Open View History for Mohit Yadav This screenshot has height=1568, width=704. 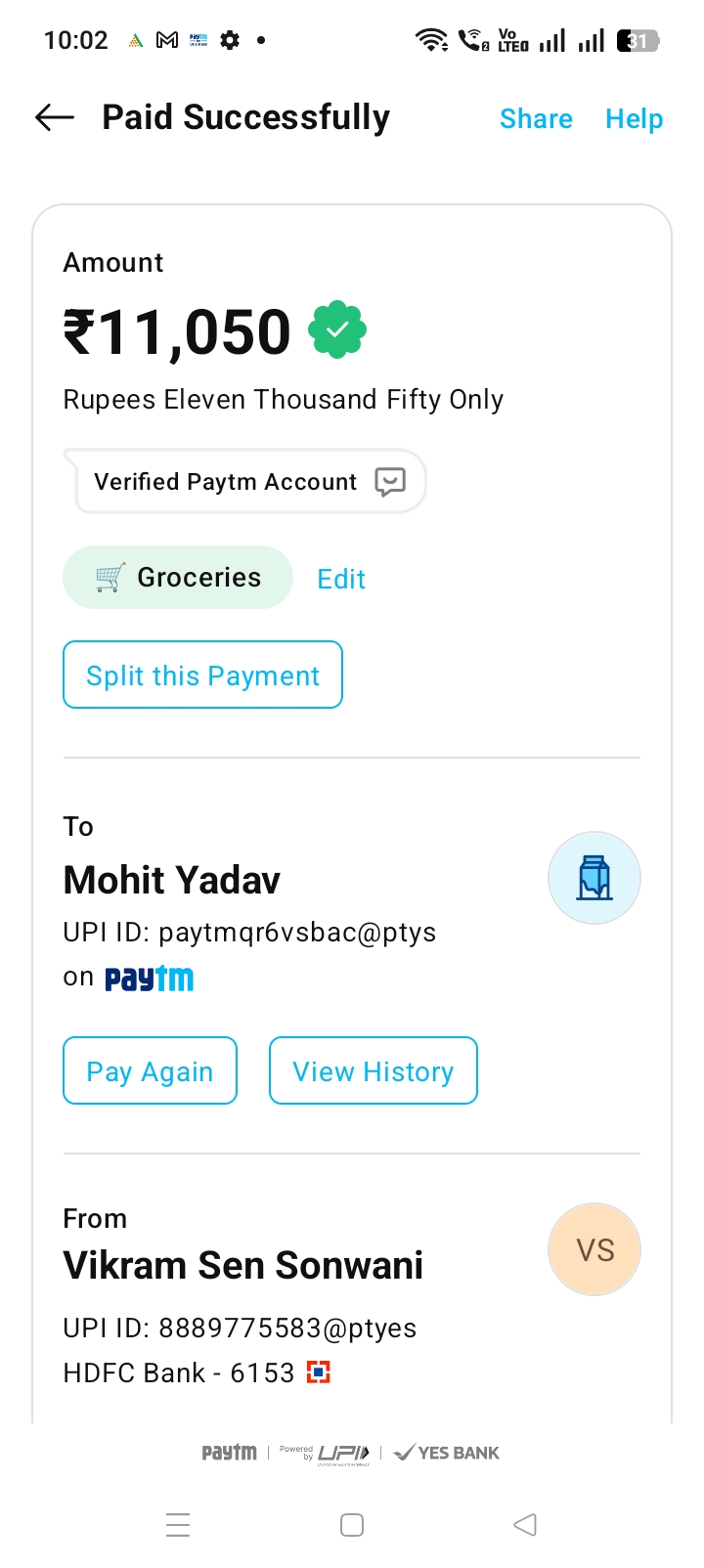click(373, 1071)
